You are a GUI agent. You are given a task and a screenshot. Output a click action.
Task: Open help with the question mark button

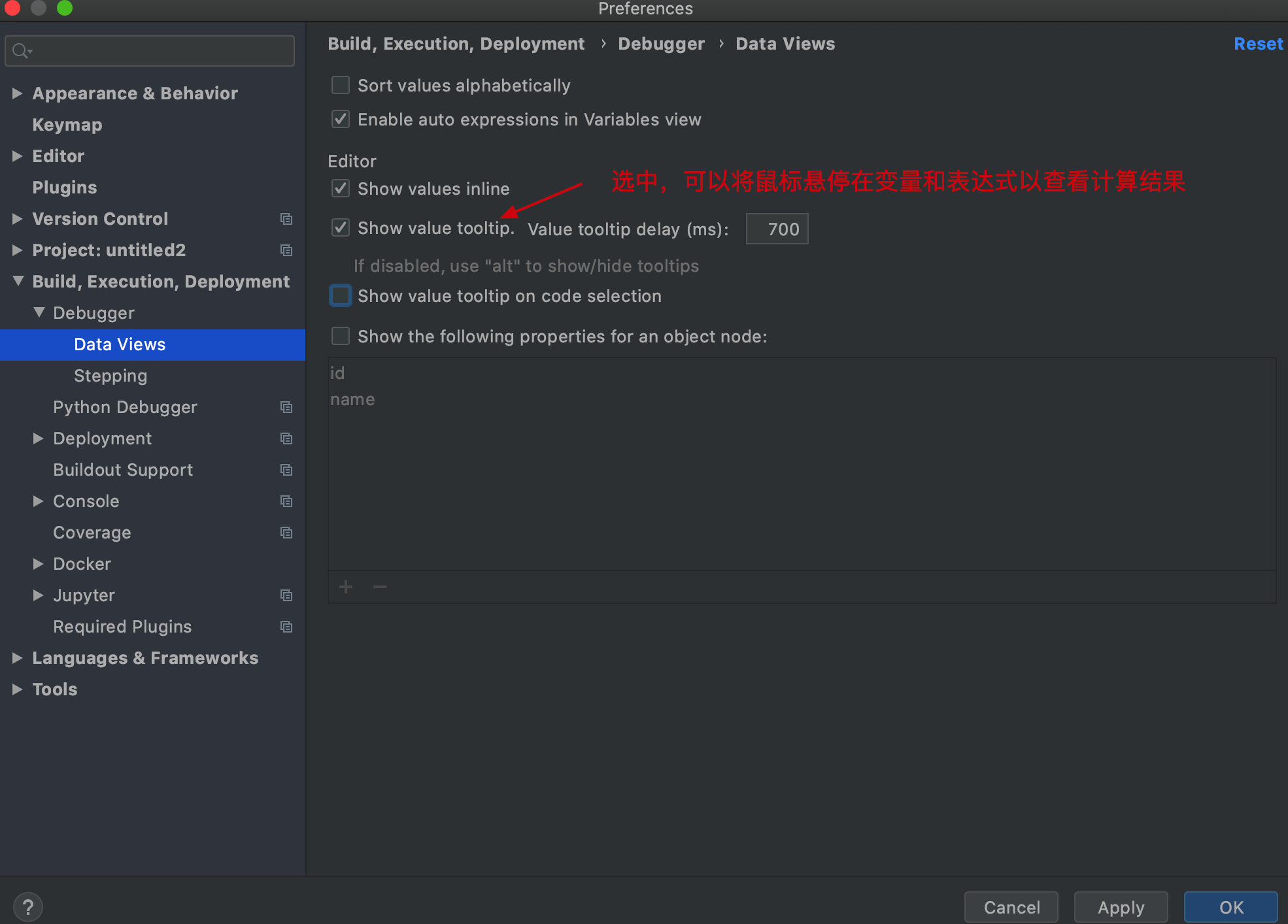click(28, 907)
